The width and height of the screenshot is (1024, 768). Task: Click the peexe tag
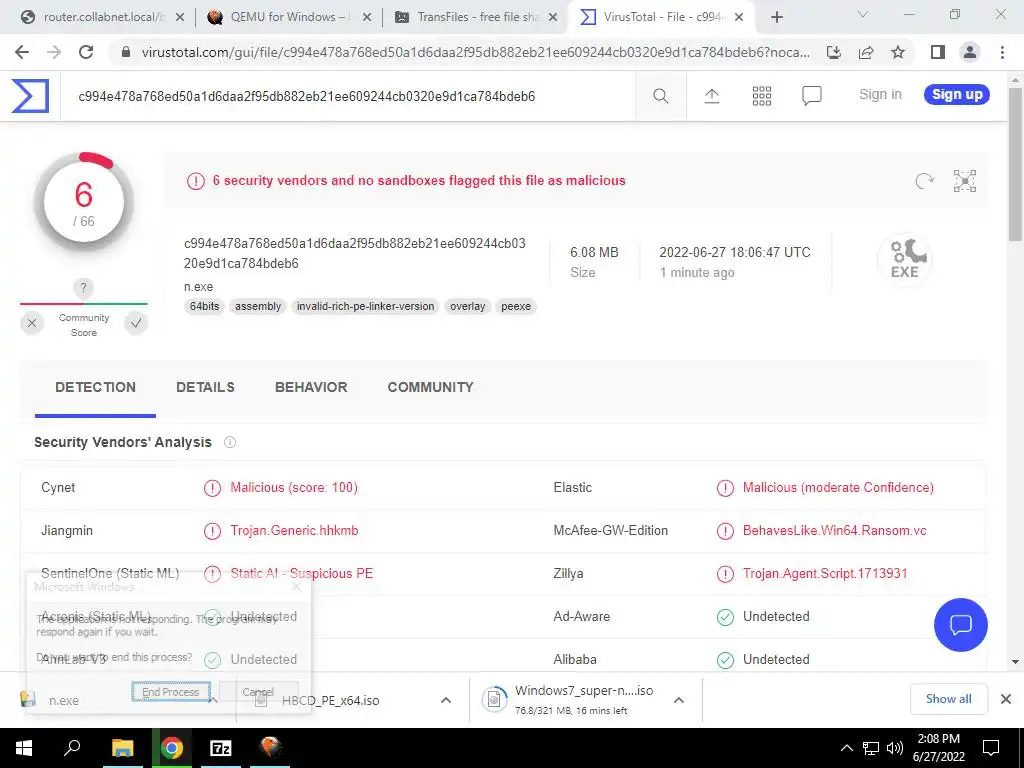pyautogui.click(x=516, y=306)
